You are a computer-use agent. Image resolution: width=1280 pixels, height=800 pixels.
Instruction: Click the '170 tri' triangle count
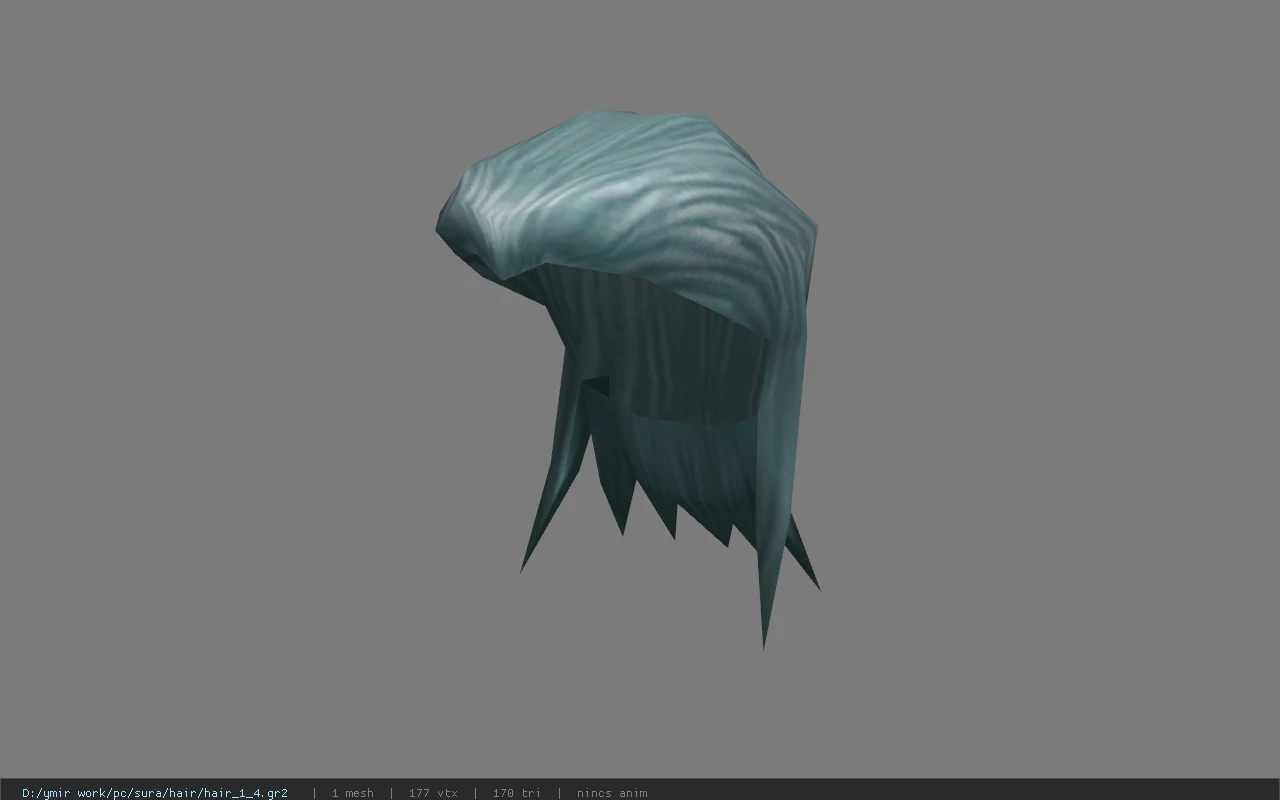click(516, 793)
